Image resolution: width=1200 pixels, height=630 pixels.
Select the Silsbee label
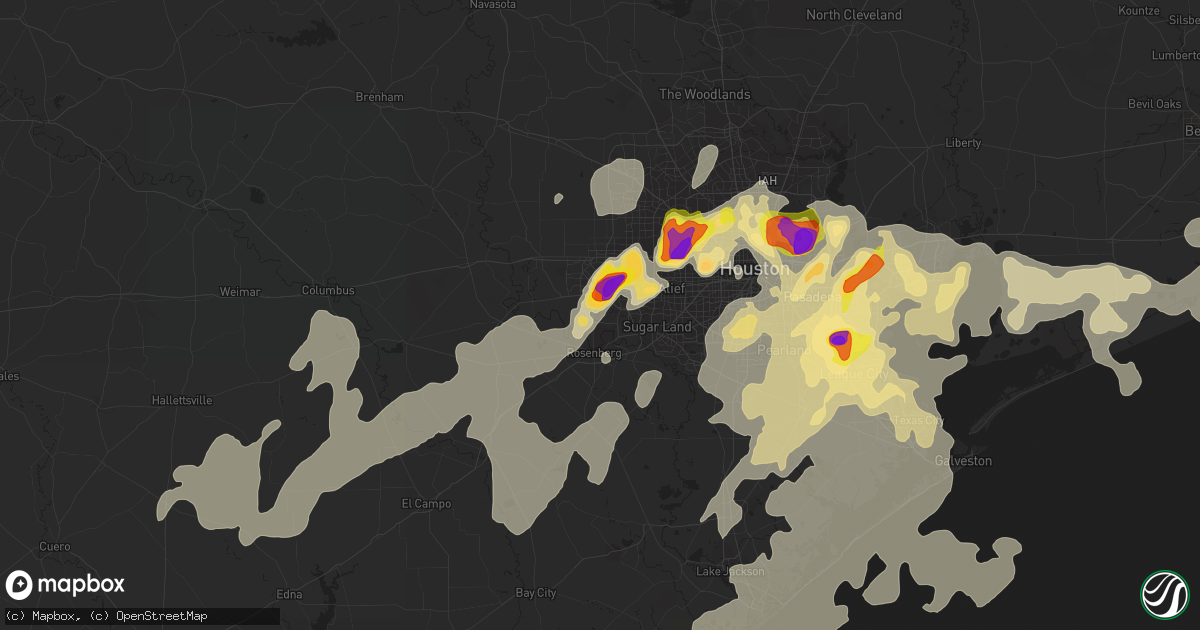pyautogui.click(x=1185, y=19)
